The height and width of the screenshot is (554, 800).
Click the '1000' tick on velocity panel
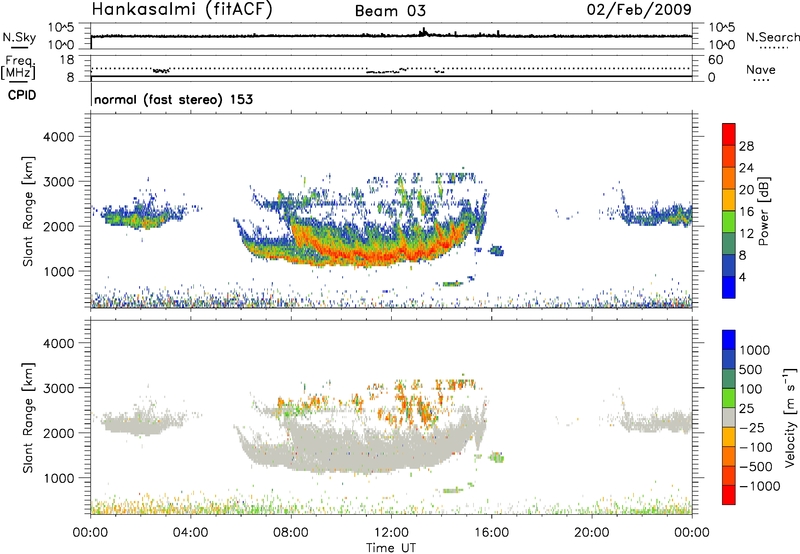point(58,478)
